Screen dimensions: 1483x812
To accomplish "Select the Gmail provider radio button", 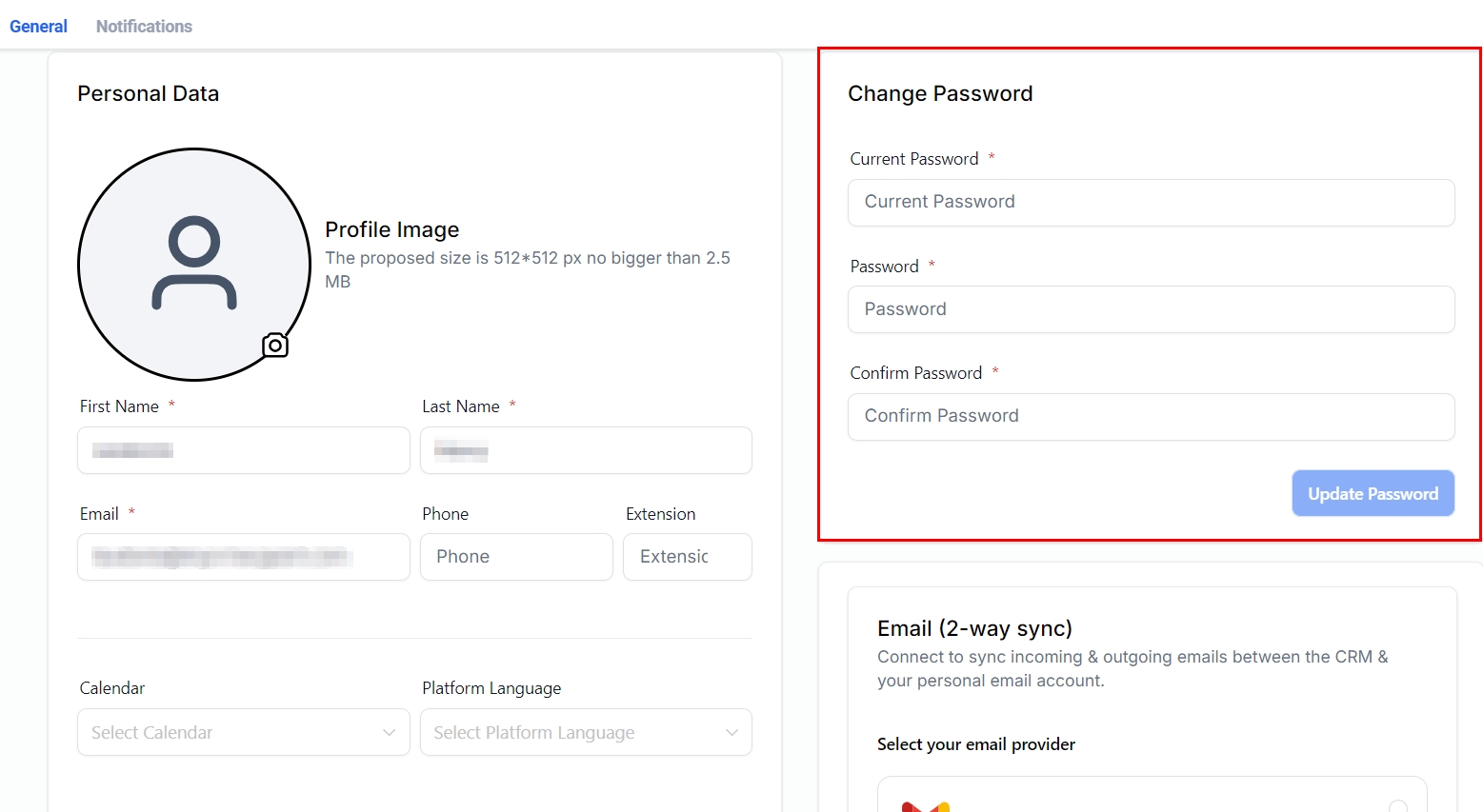I will (x=1397, y=807).
